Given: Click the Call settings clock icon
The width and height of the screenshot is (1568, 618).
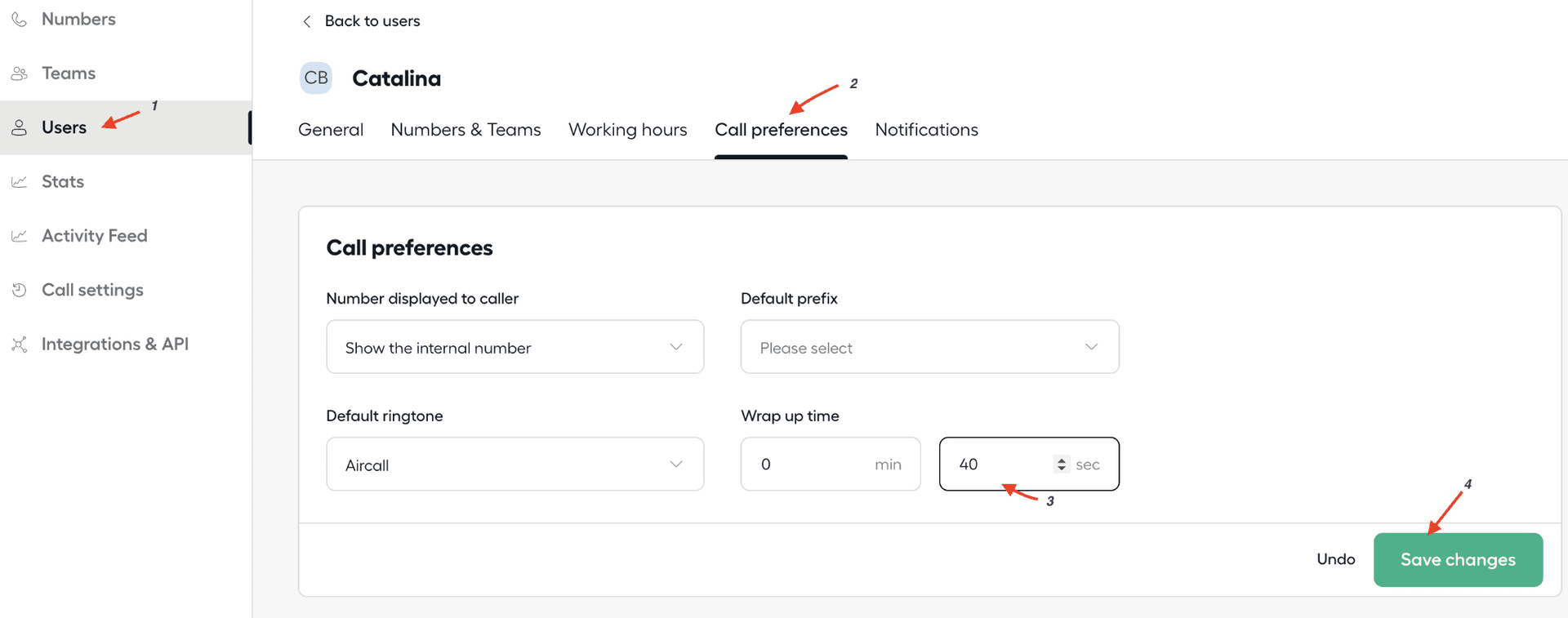Looking at the screenshot, I should tap(19, 290).
